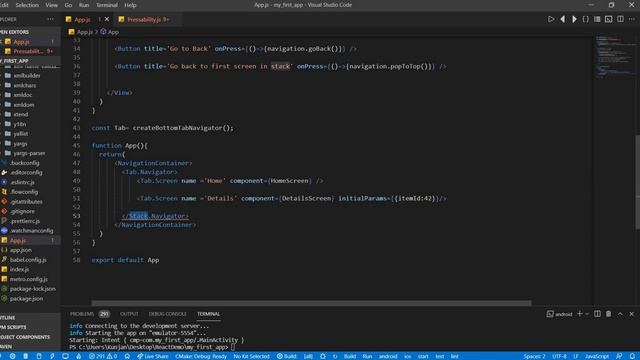Open the feedback icon in status bar
Viewport: 640px width, 360px height.
coord(619,356)
